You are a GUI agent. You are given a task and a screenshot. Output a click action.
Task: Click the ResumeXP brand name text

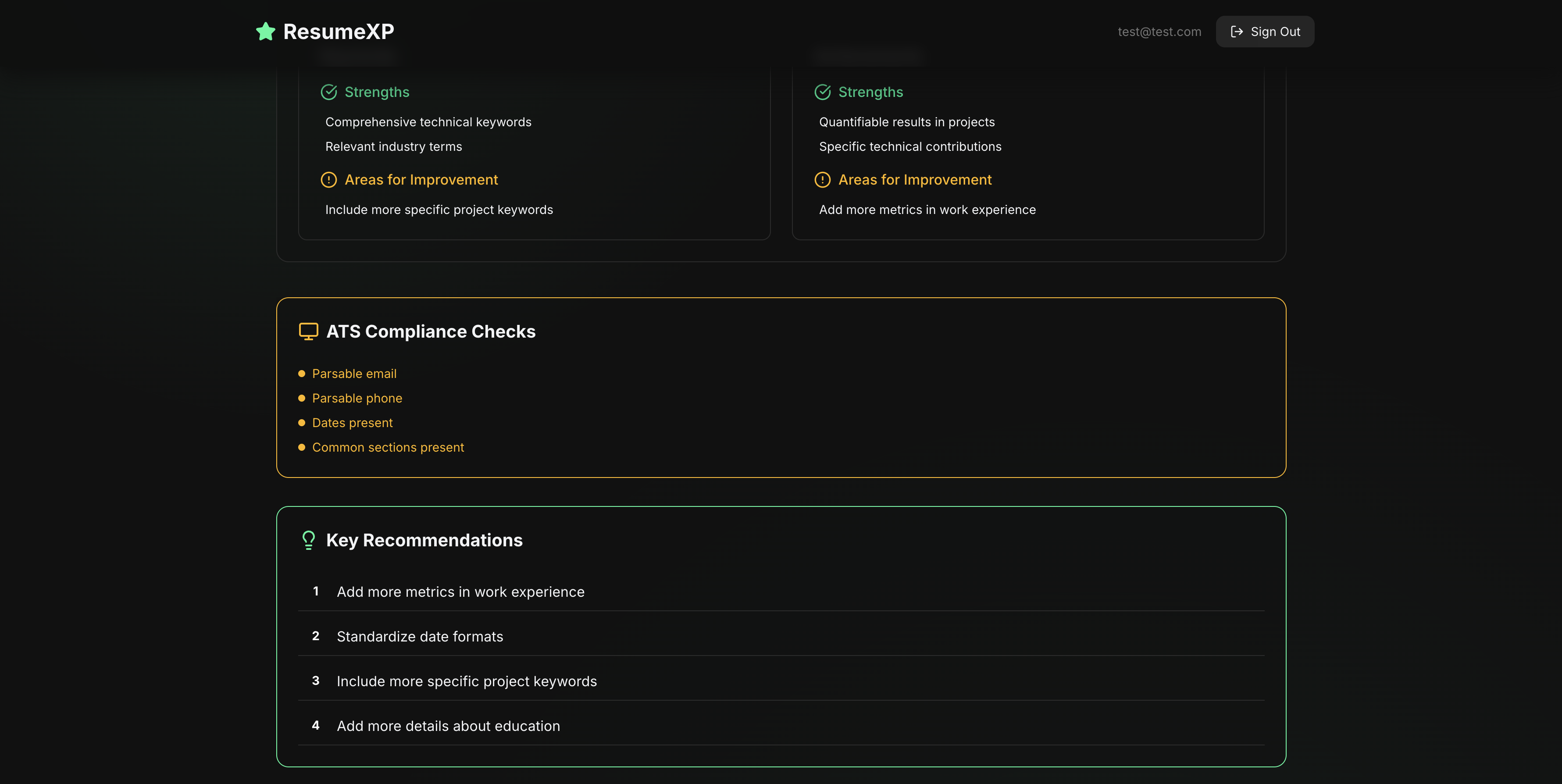(x=339, y=32)
